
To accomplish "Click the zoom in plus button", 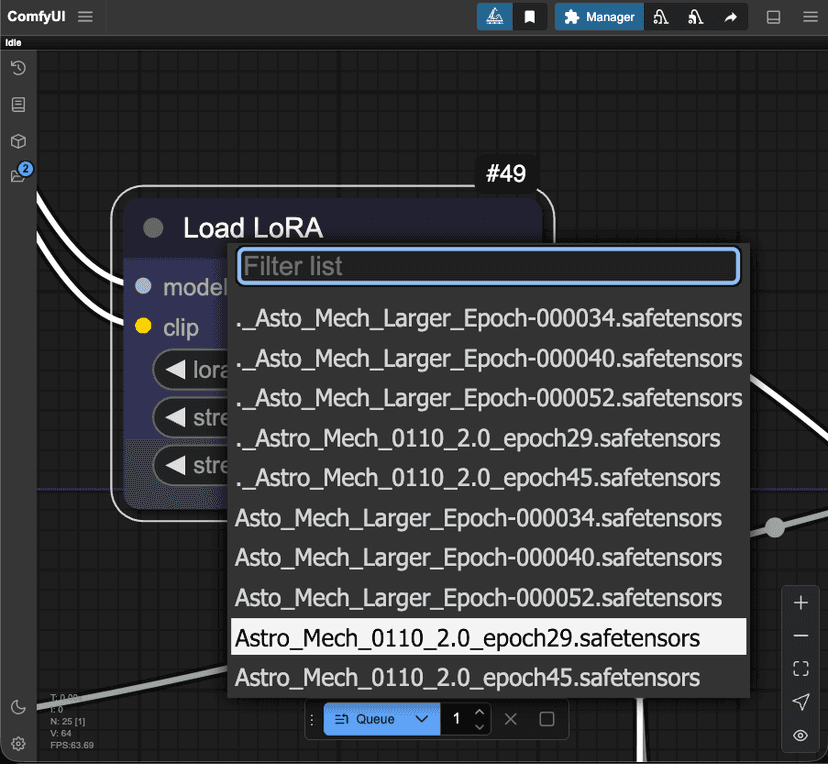I will [800, 603].
